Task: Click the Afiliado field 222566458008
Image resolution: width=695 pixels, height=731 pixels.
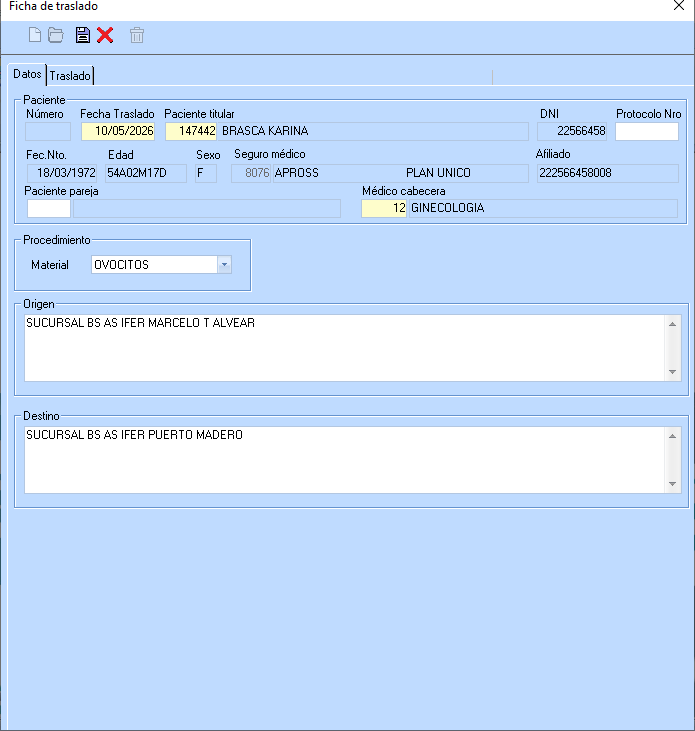Action: (x=607, y=173)
